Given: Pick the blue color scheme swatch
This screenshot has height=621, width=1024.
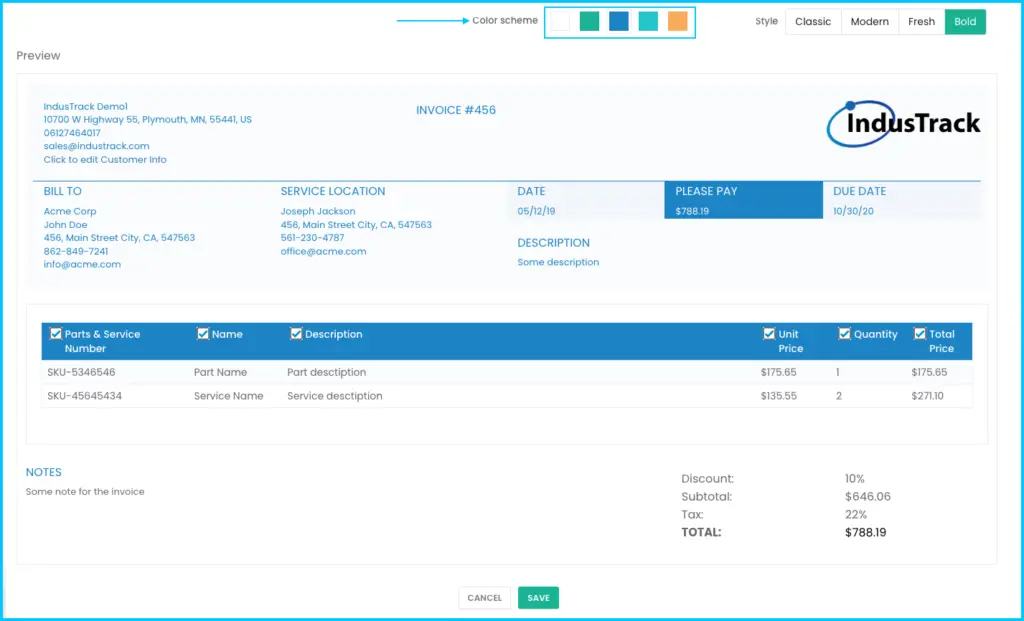Looking at the screenshot, I should click(618, 21).
